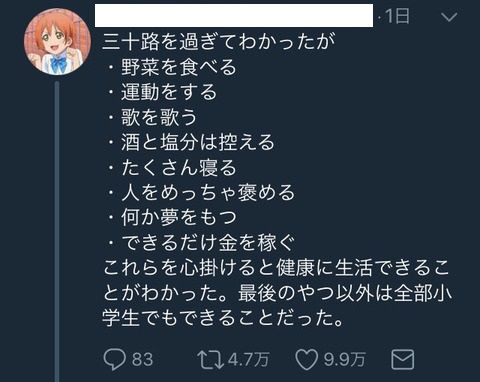
Task: Like the tweet with heart icon
Action: click(x=307, y=360)
